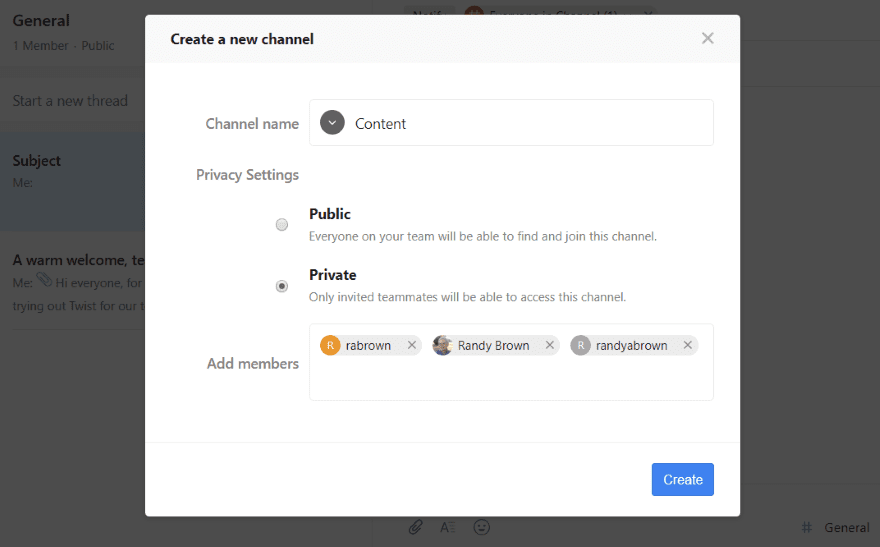Viewport: 880px width, 547px height.
Task: Remove rabrown from the members list
Action: [411, 345]
